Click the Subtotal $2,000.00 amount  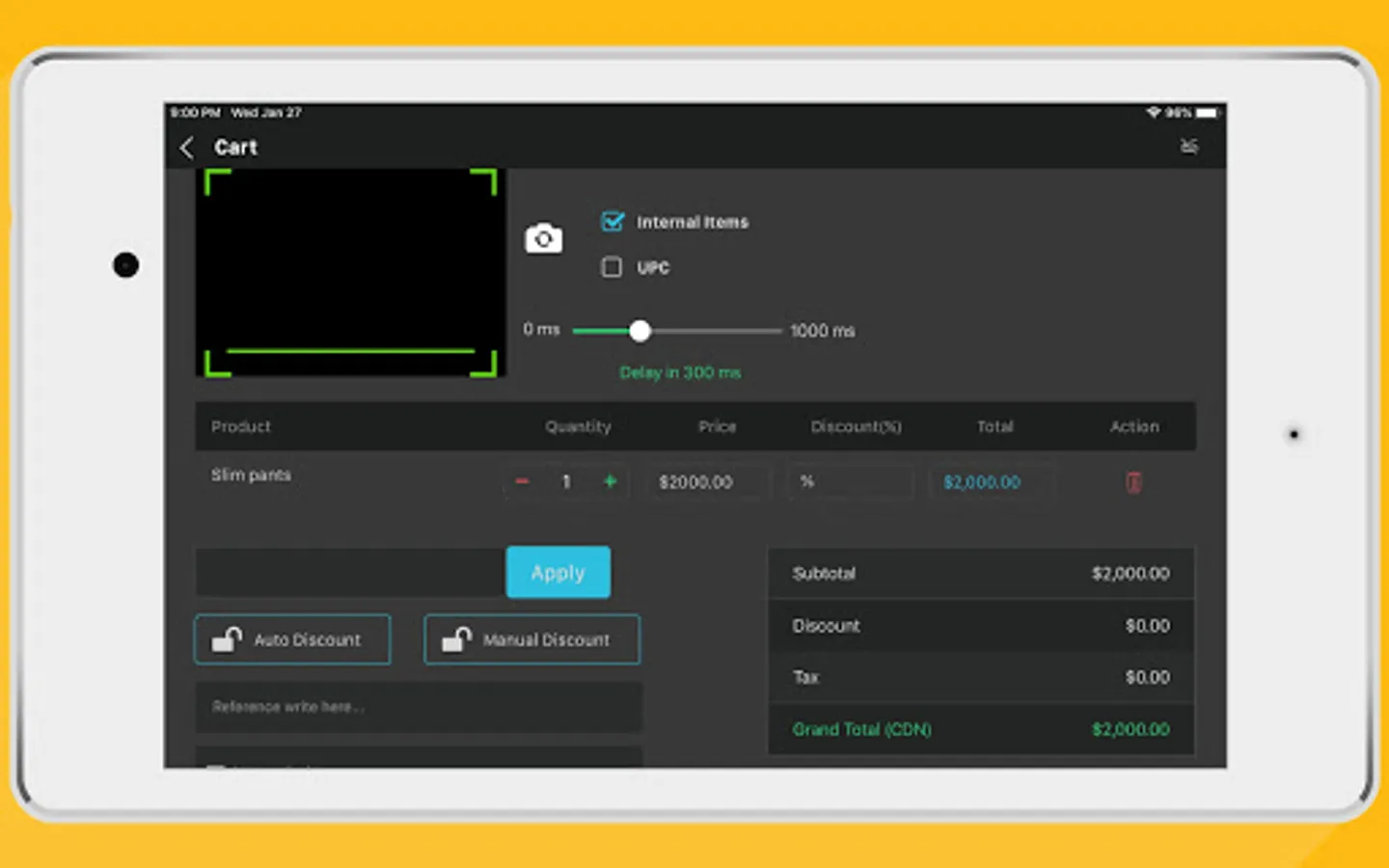pos(1130,574)
